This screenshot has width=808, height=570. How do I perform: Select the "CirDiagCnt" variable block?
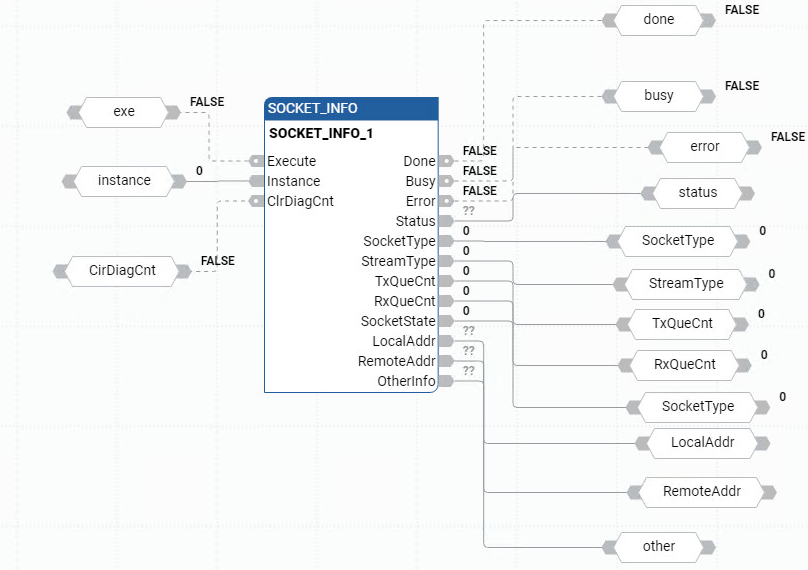click(123, 270)
